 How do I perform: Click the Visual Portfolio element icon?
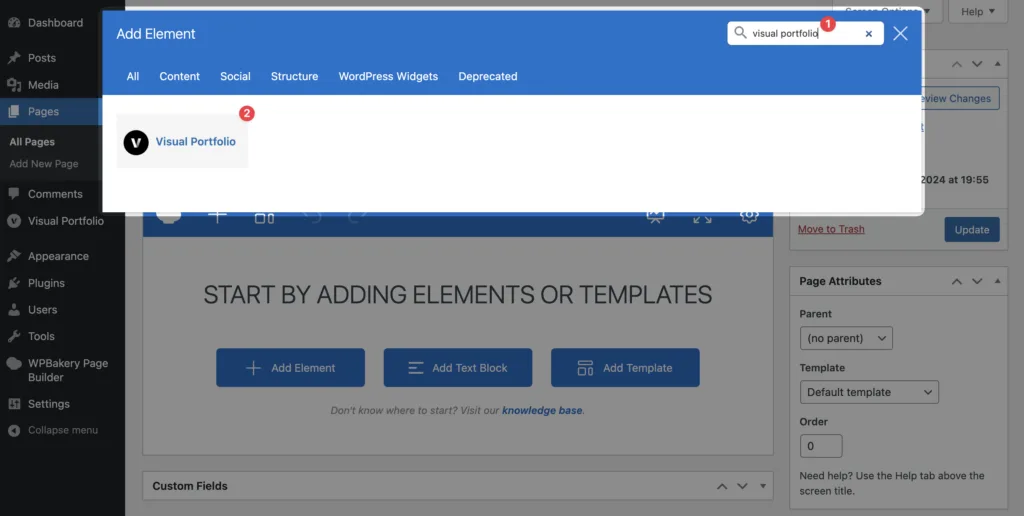[x=136, y=142]
